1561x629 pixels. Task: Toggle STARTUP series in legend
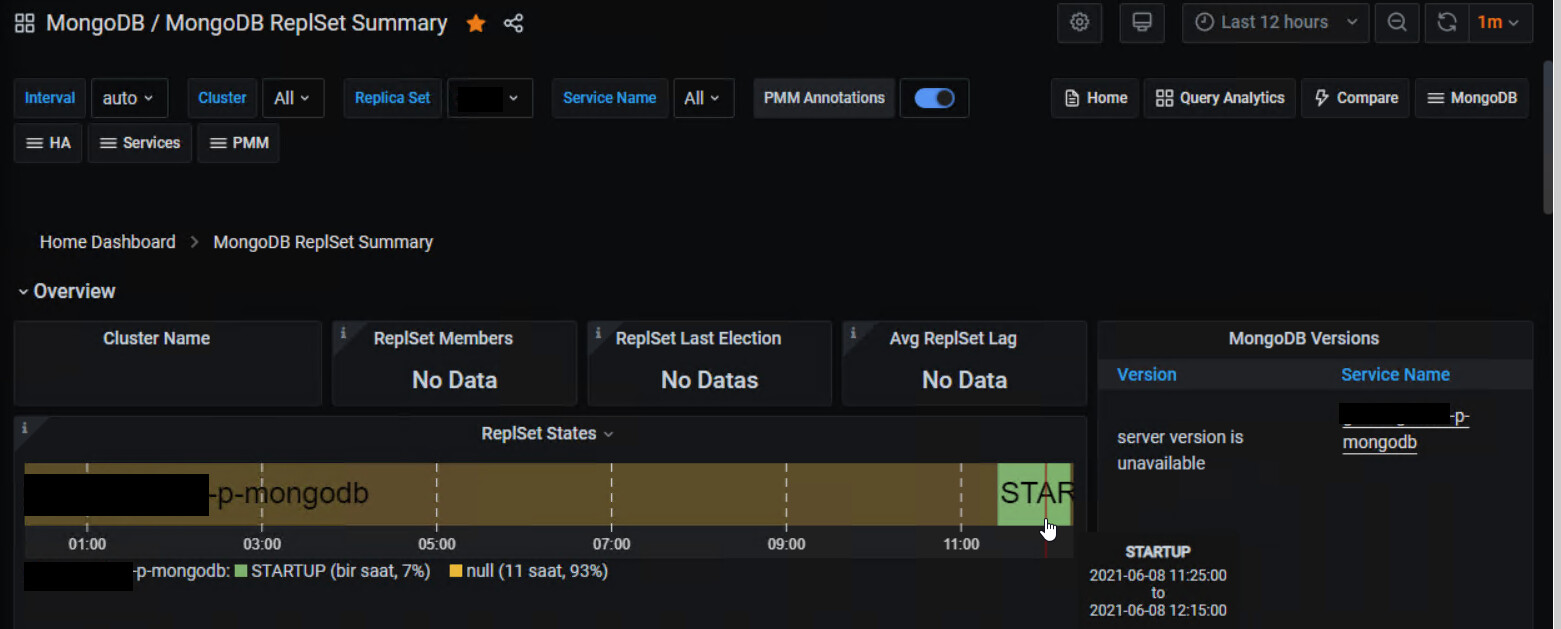(x=288, y=571)
